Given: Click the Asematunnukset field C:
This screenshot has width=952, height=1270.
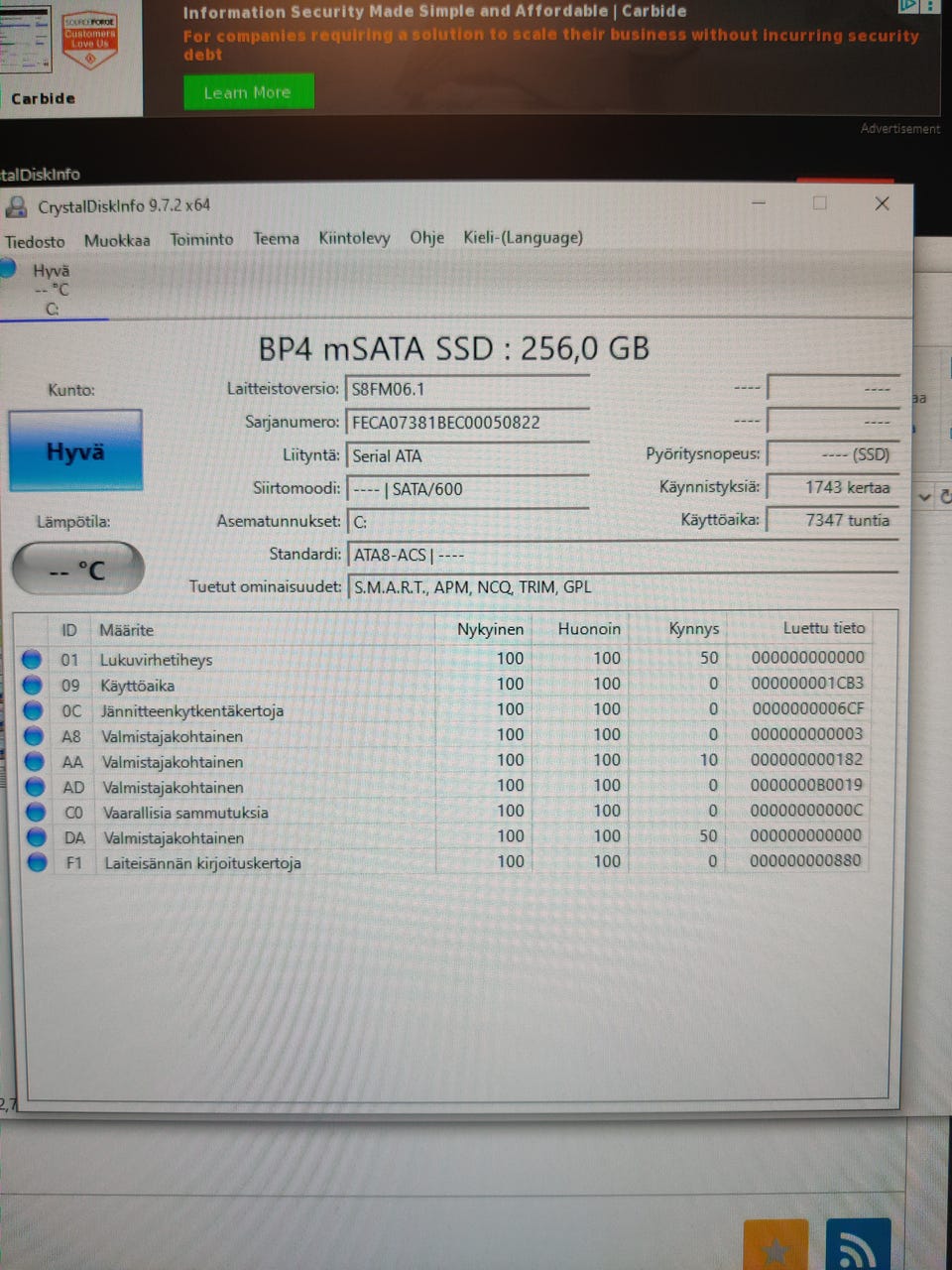Looking at the screenshot, I should pyautogui.click(x=468, y=522).
